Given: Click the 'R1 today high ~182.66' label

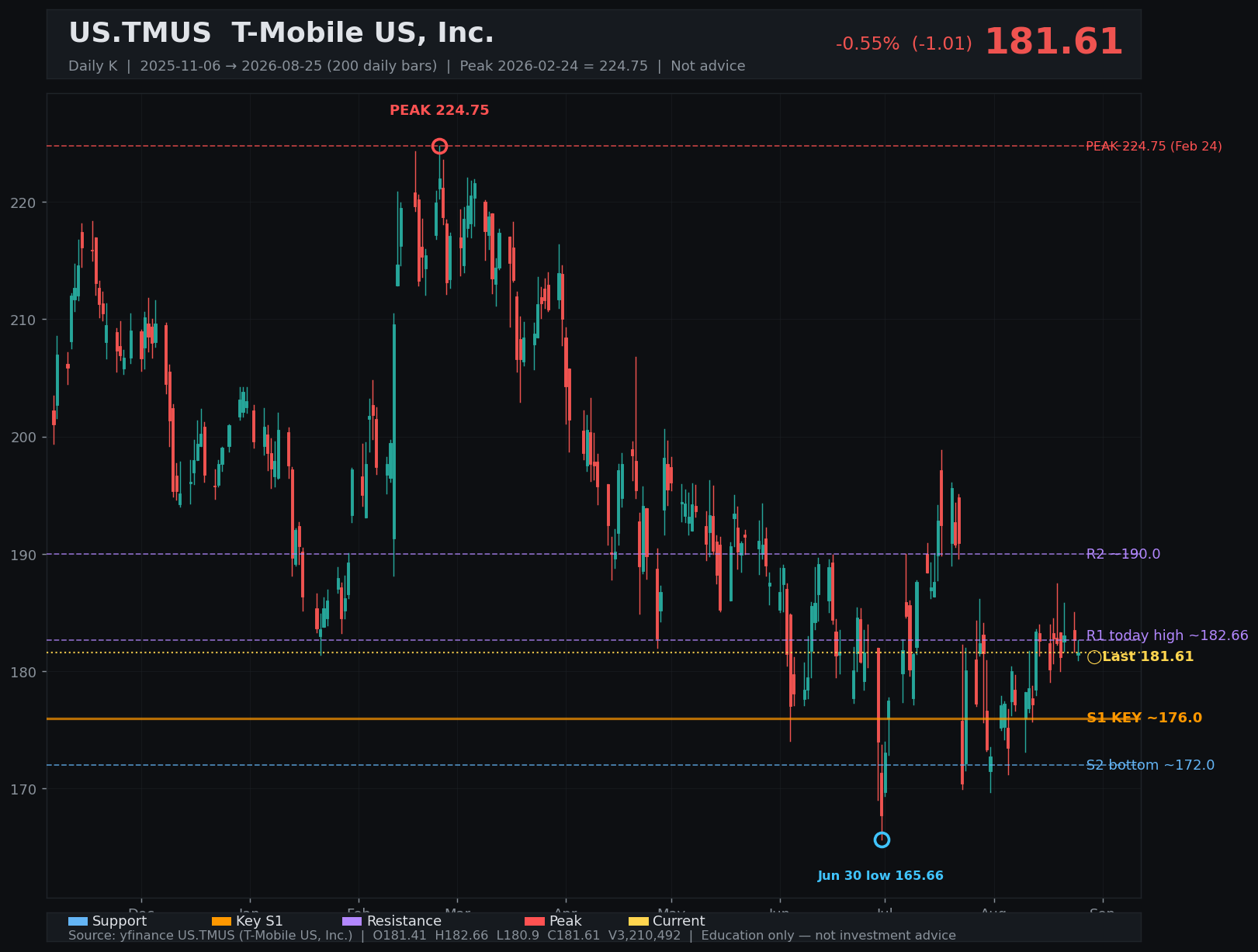Looking at the screenshot, I should pyautogui.click(x=1167, y=635).
